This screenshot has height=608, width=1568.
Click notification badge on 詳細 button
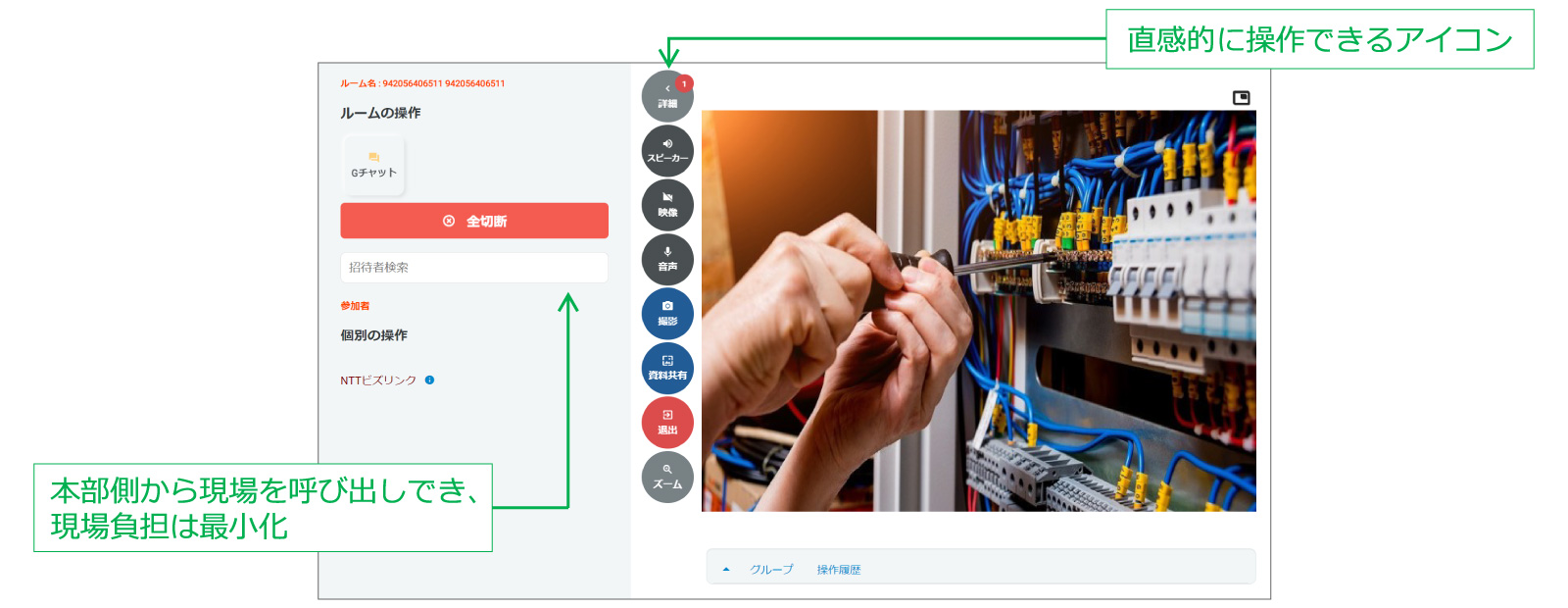pos(684,83)
